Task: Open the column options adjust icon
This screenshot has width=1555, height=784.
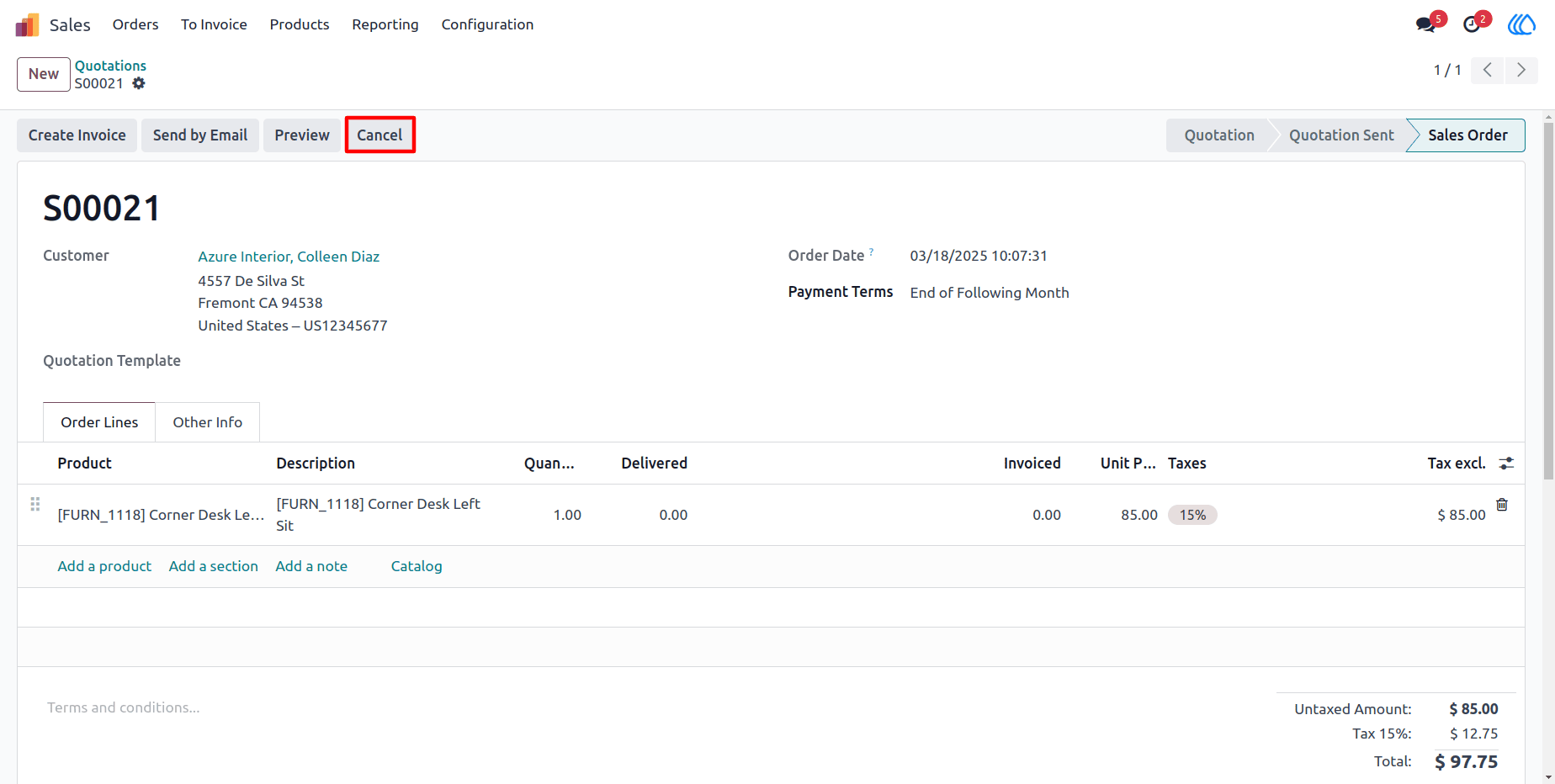Action: [1506, 464]
